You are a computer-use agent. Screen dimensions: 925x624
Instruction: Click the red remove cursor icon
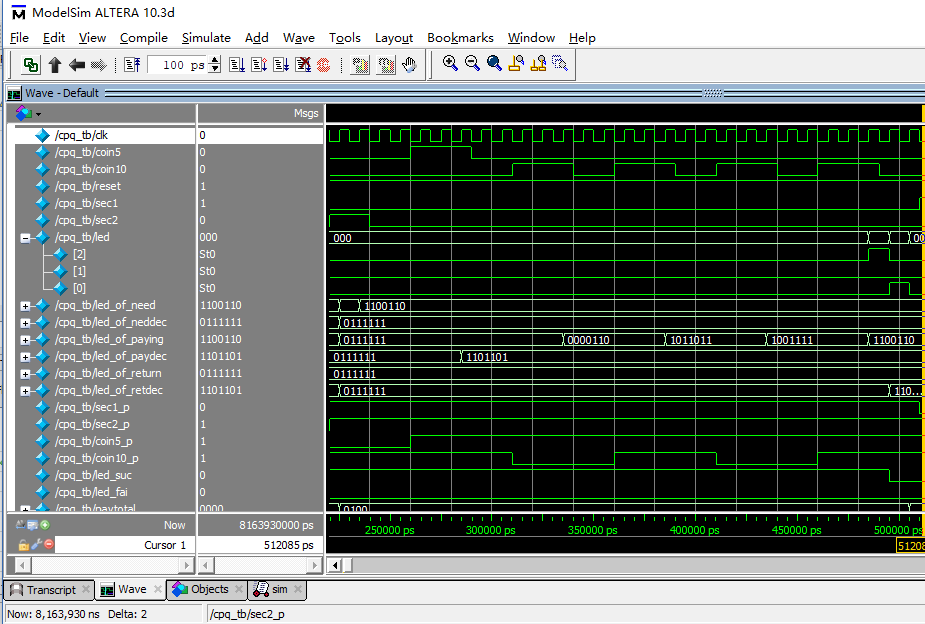[47, 545]
